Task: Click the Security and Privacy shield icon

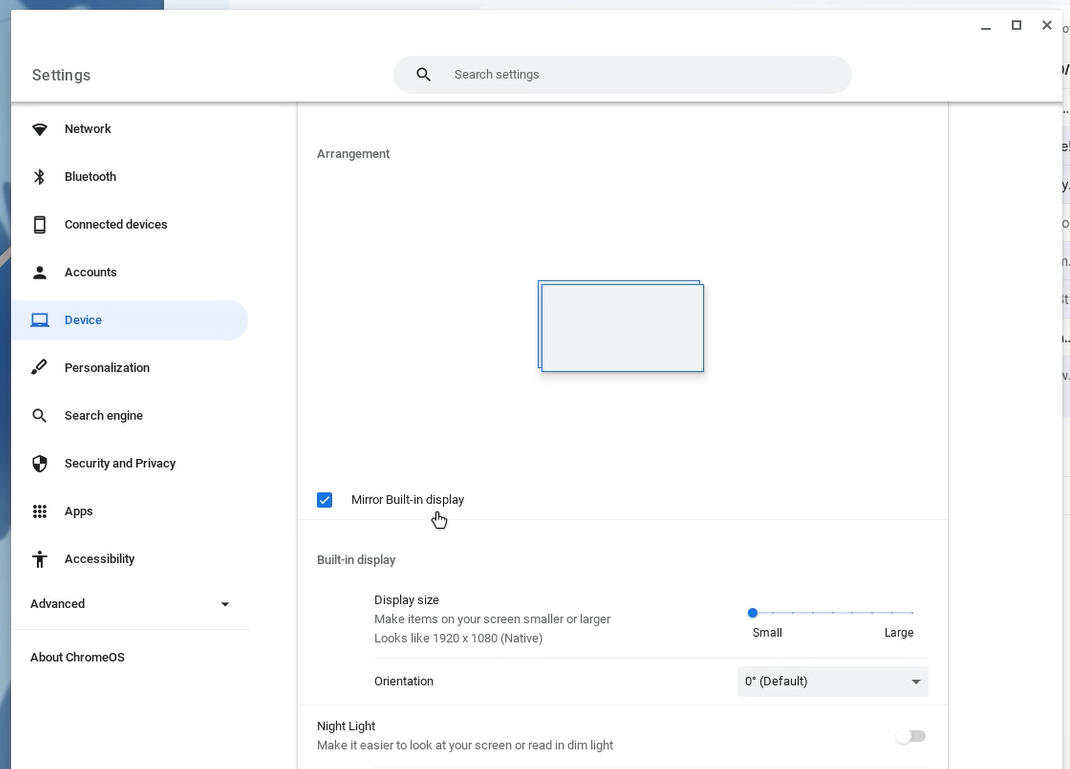Action: pos(40,464)
